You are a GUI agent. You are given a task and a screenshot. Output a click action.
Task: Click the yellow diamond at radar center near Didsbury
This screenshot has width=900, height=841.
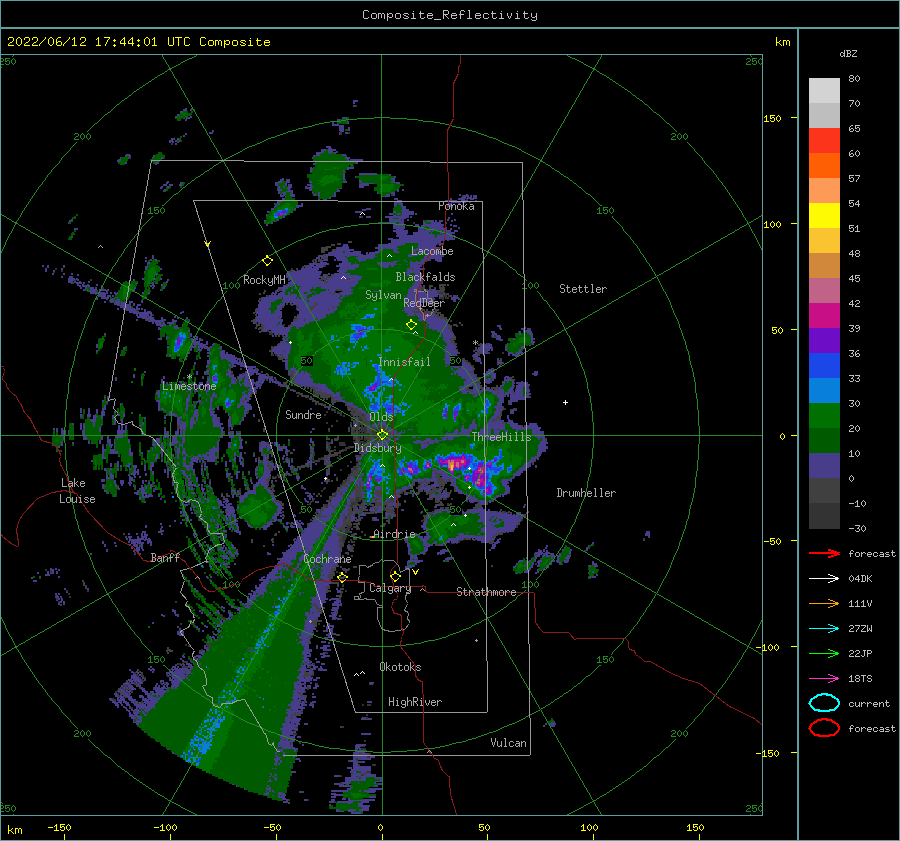382,435
